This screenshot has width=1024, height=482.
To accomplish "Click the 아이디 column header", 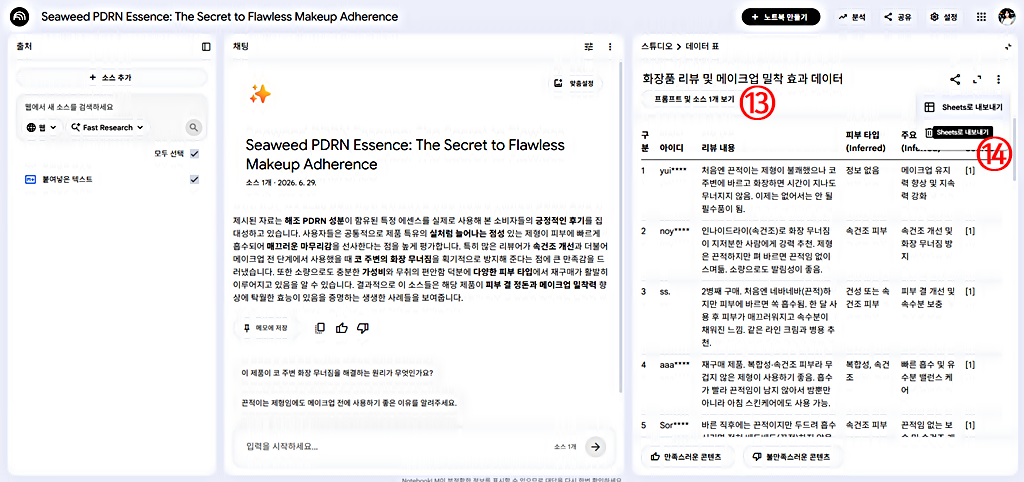I will coord(671,148).
